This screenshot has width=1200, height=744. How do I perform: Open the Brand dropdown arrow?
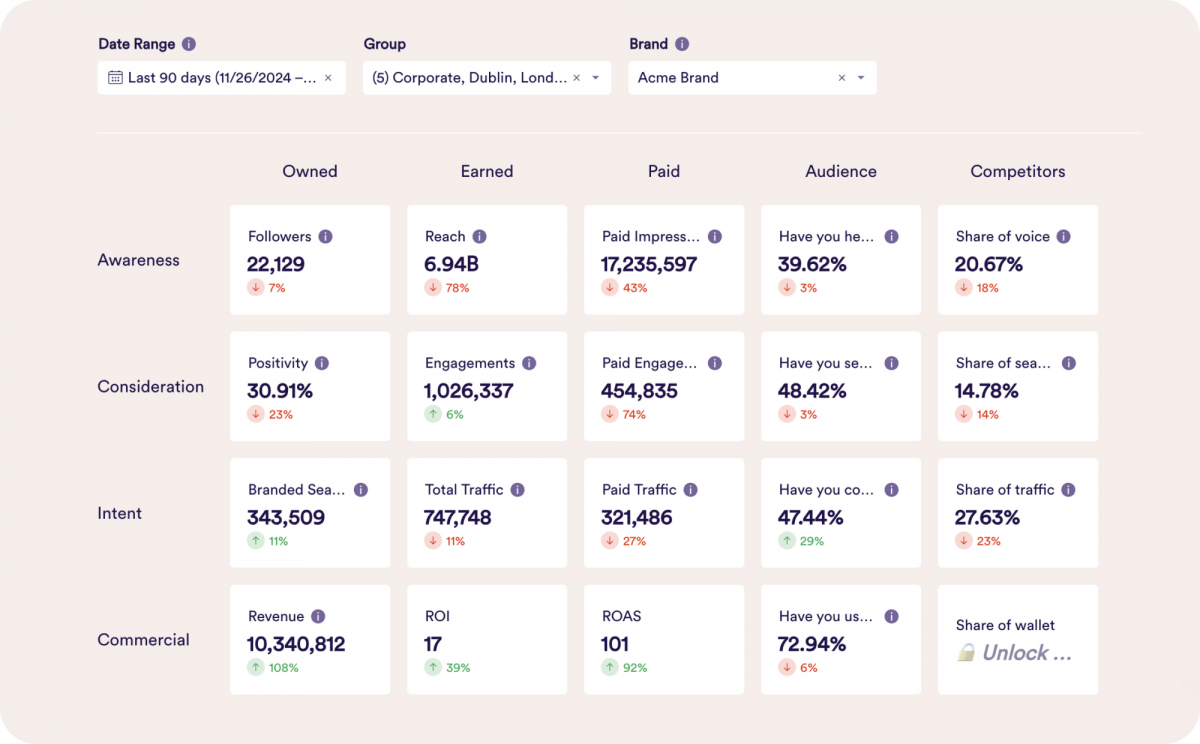point(861,78)
